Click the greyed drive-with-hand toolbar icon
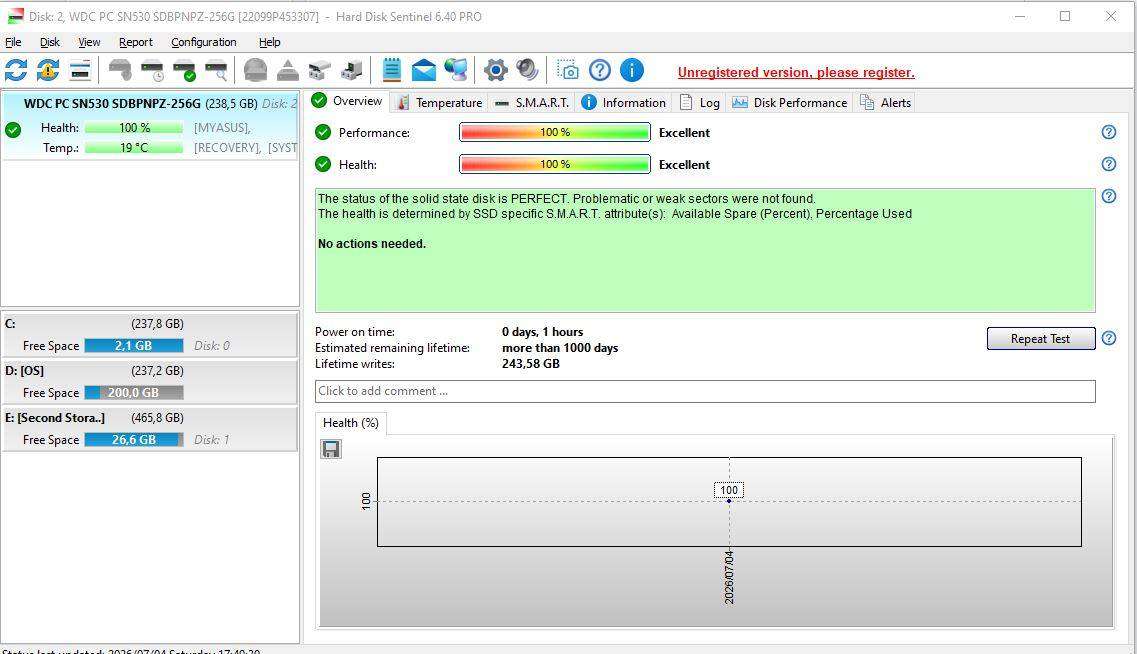1137x654 pixels. 120,70
